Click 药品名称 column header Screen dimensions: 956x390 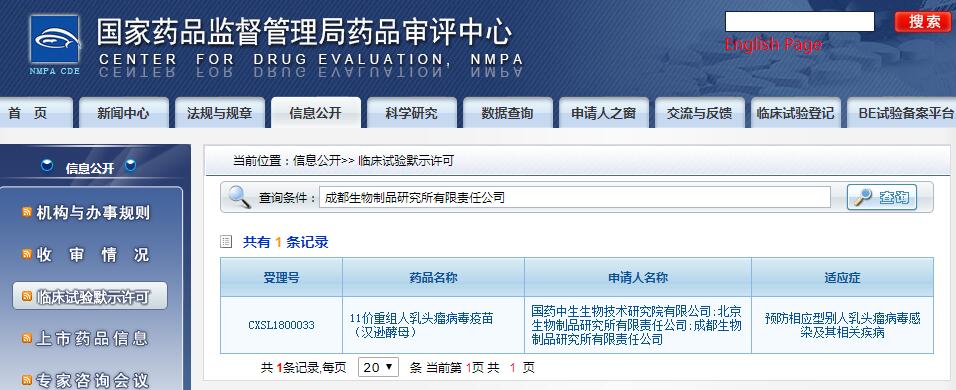click(x=433, y=278)
